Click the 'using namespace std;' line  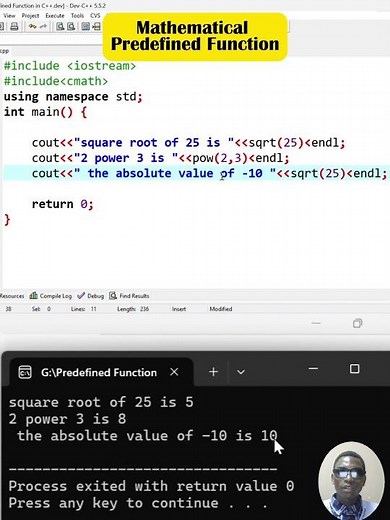[x=73, y=97]
